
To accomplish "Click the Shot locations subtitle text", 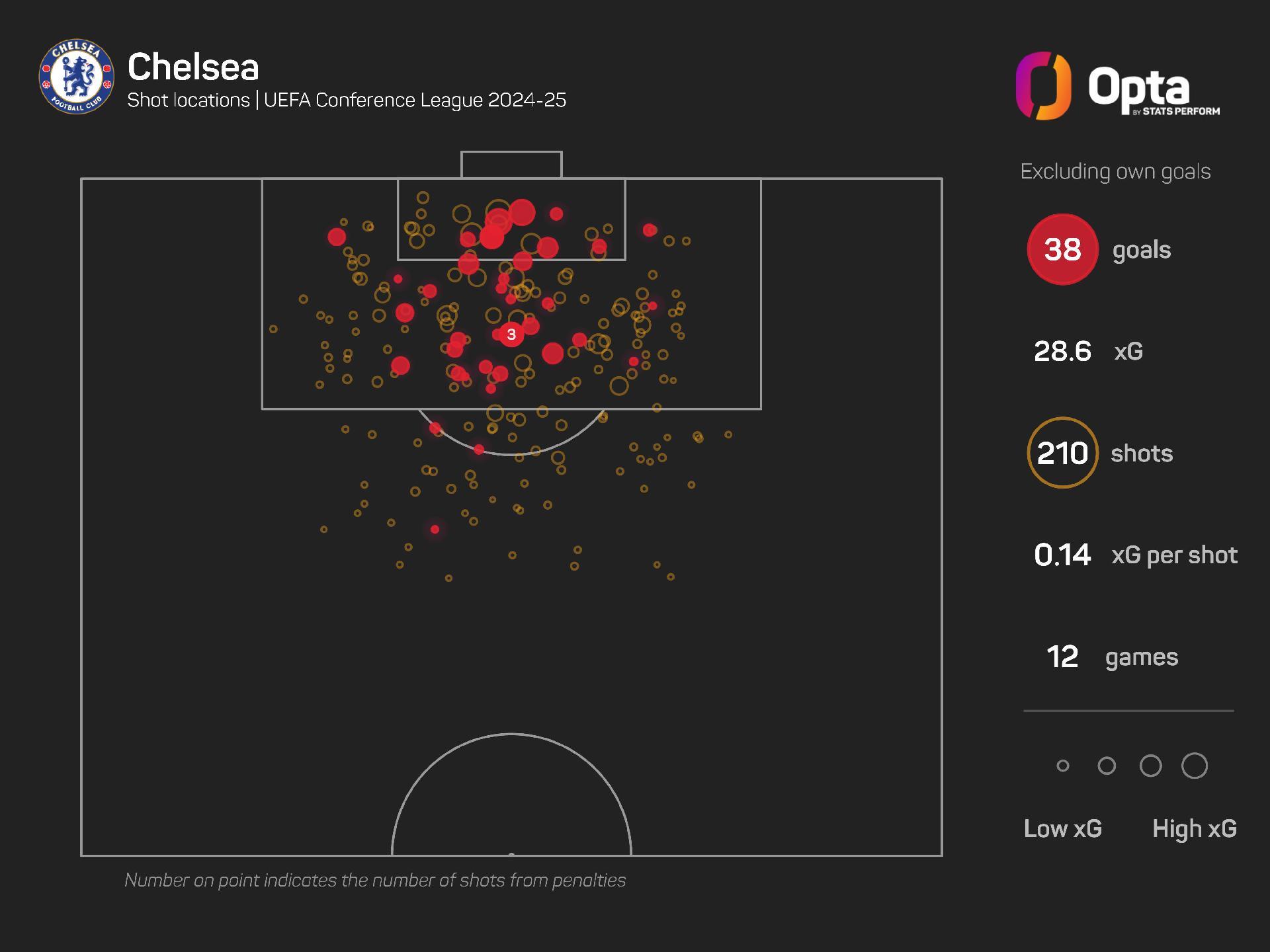I will click(x=347, y=100).
